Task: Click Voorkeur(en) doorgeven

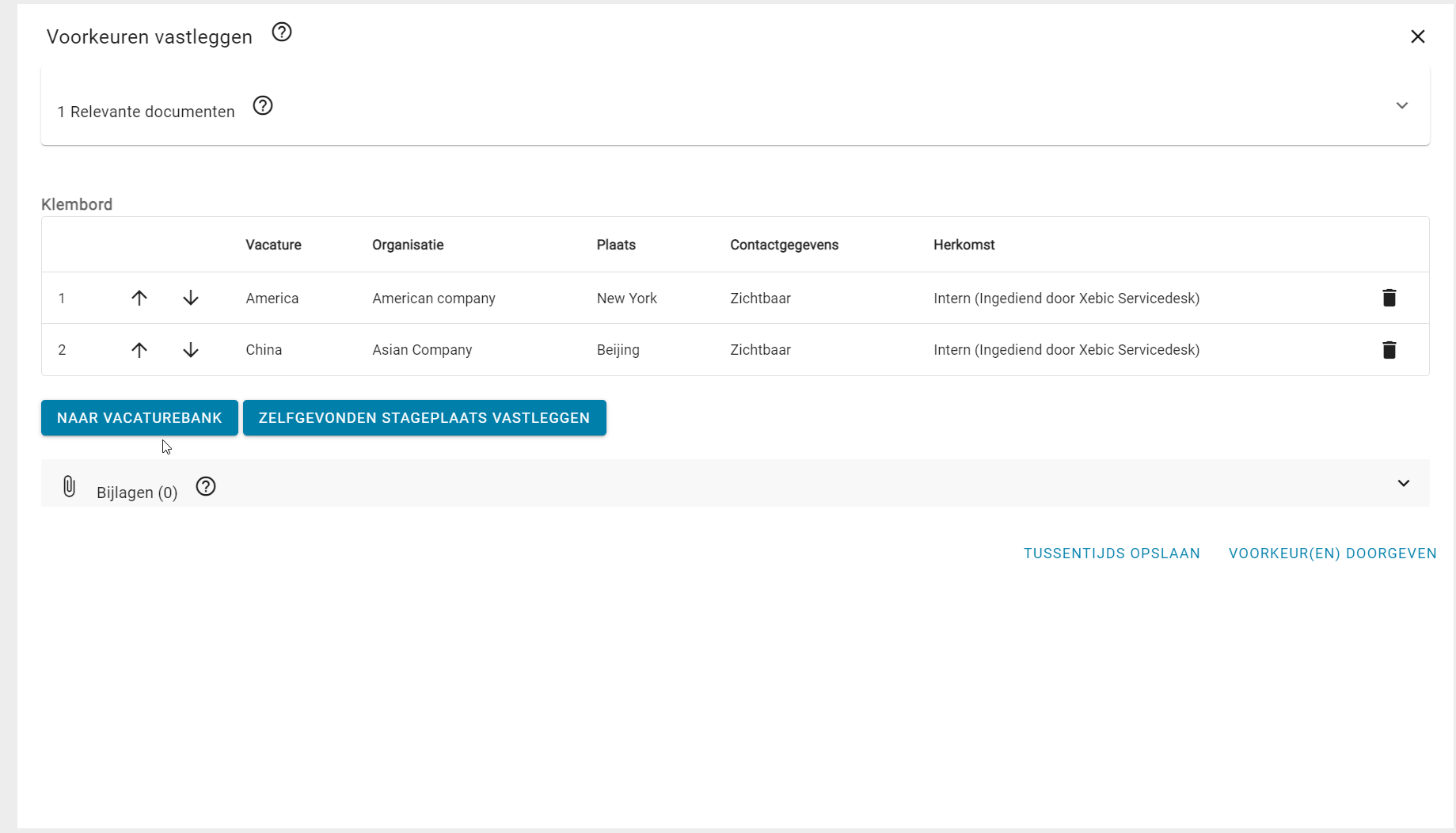Action: 1332,553
